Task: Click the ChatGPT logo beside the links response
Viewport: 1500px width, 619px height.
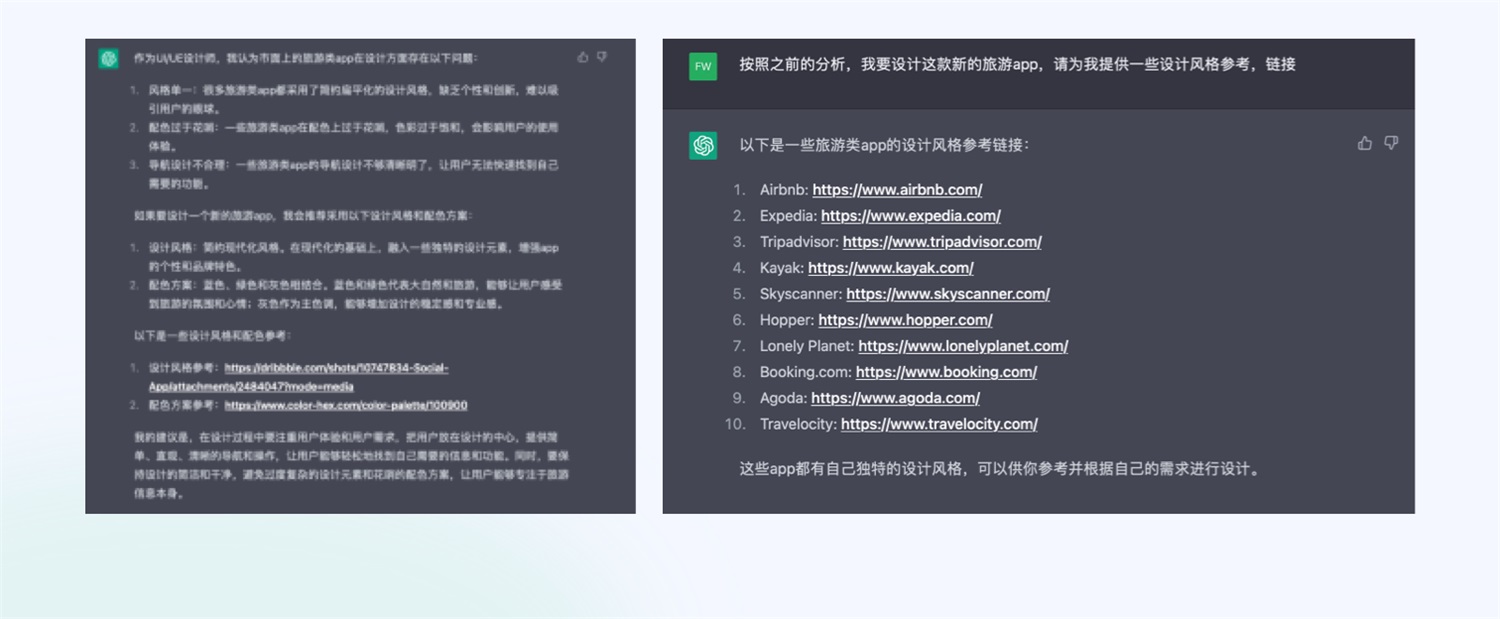Action: point(703,145)
